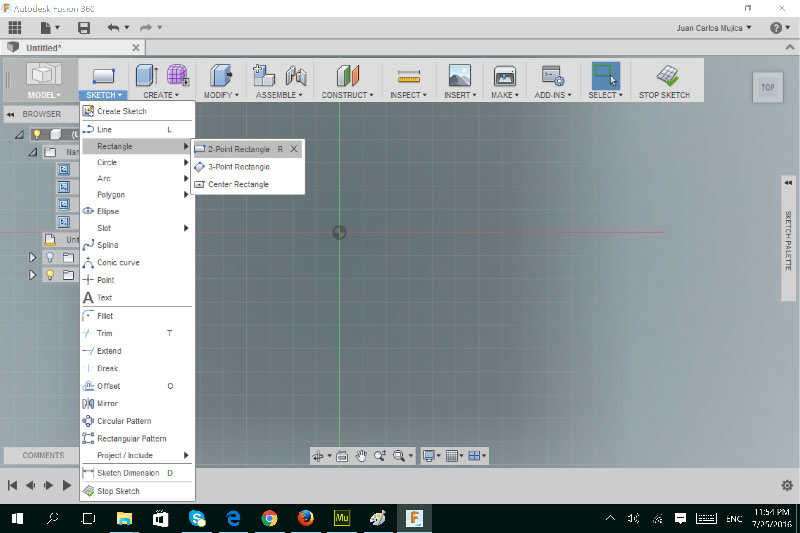The image size is (800, 533).
Task: Click the orbit navigation icon
Action: pos(317,456)
